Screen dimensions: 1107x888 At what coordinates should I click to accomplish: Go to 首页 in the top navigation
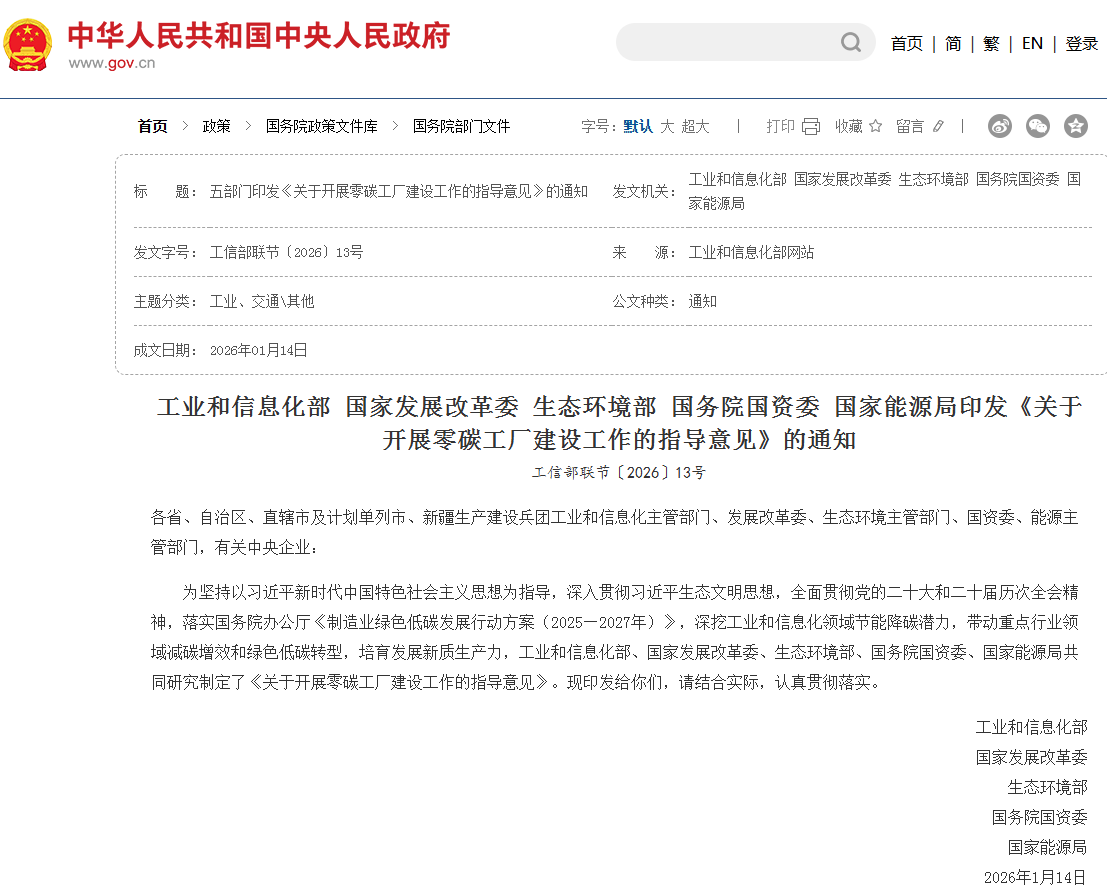coord(906,44)
